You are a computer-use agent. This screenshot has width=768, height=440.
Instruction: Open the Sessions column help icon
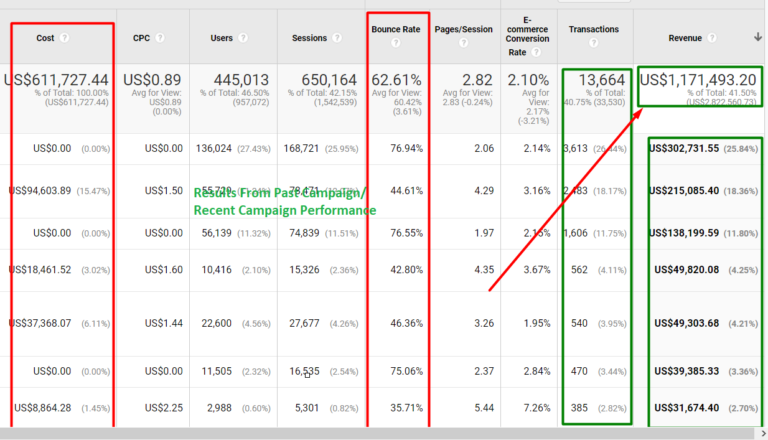tap(337, 38)
